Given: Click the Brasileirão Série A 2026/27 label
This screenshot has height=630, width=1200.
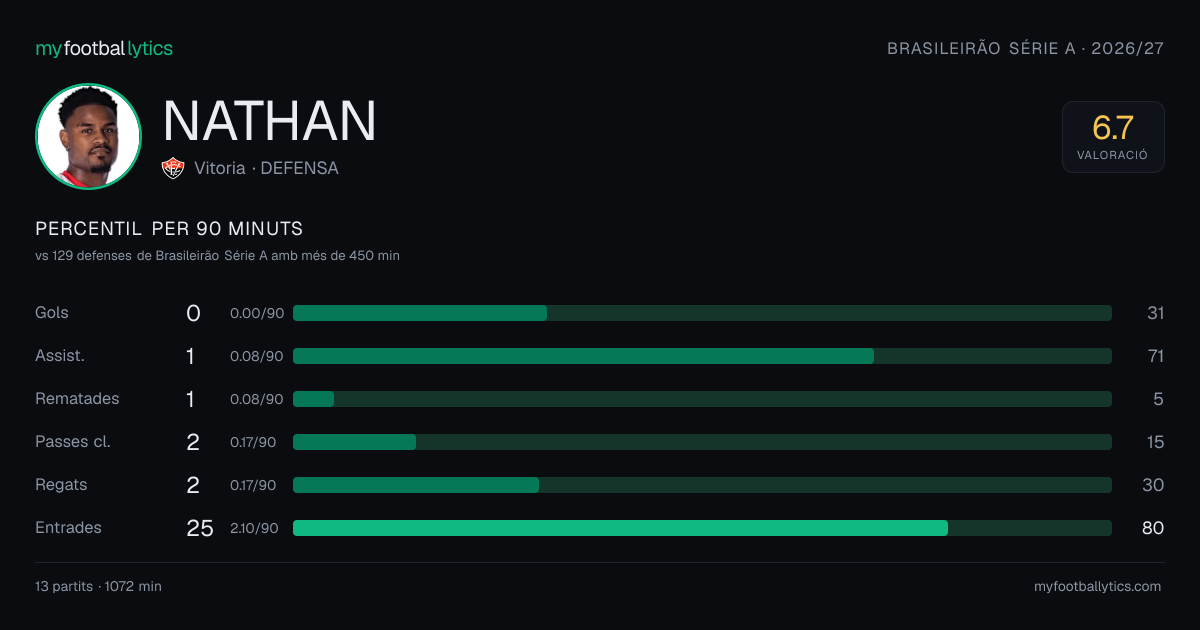Looking at the screenshot, I should coord(1026,48).
